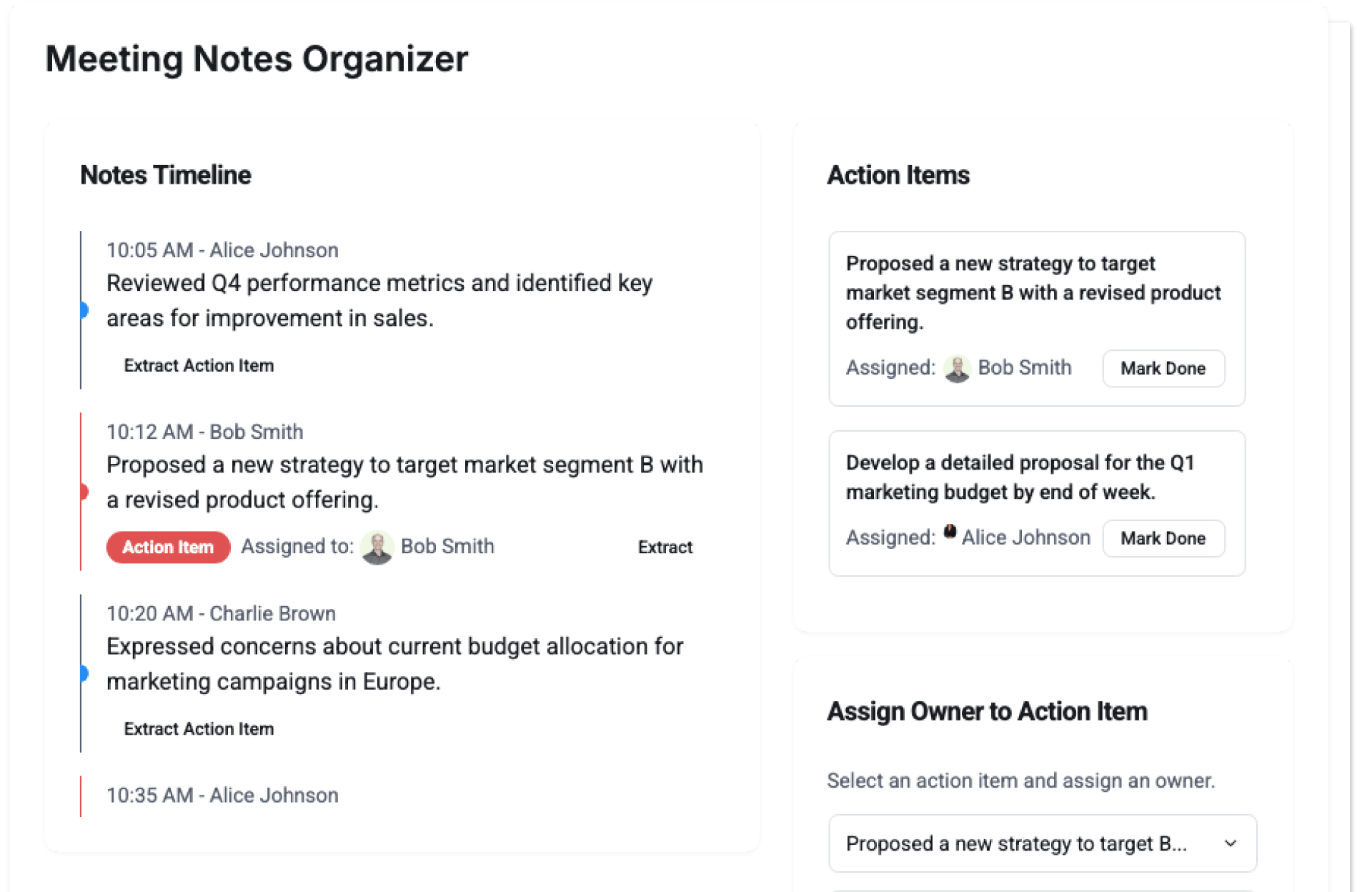Open the 10:35 AM Alice Johnson note
This screenshot has height=892, width=1372.
tap(222, 796)
